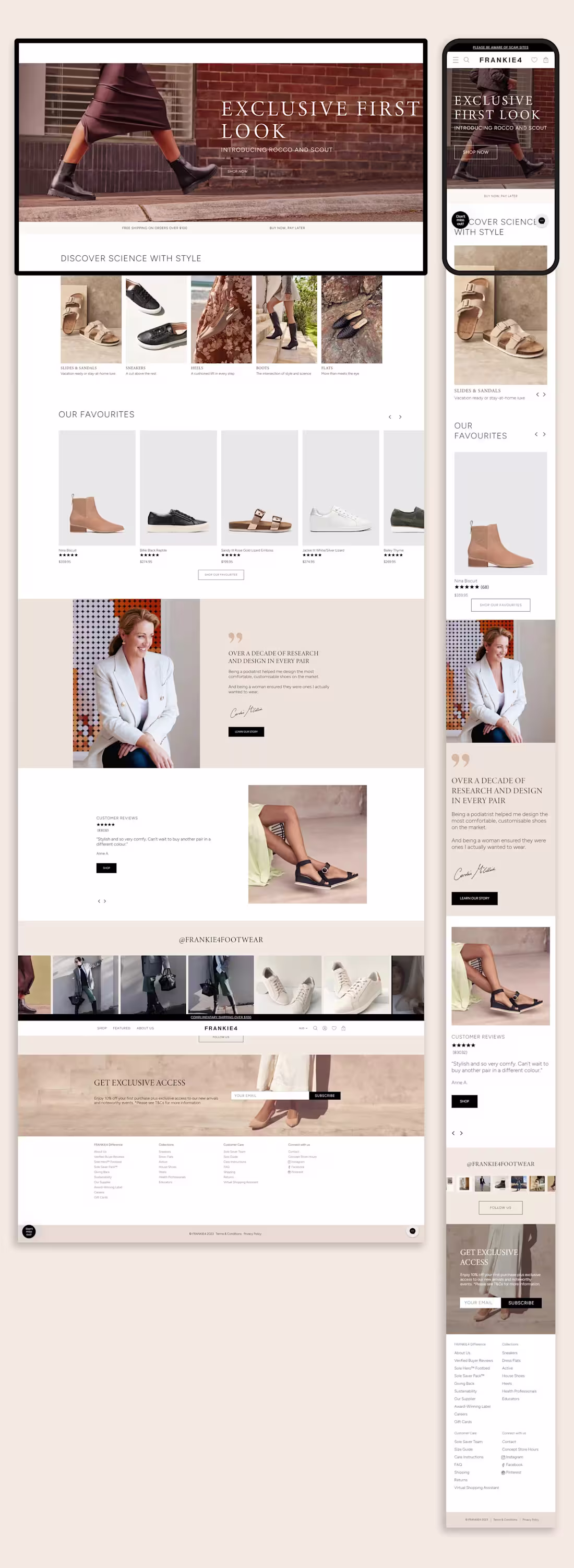
Task: Click desktop Shop Our Favourites button
Action: pos(221,575)
